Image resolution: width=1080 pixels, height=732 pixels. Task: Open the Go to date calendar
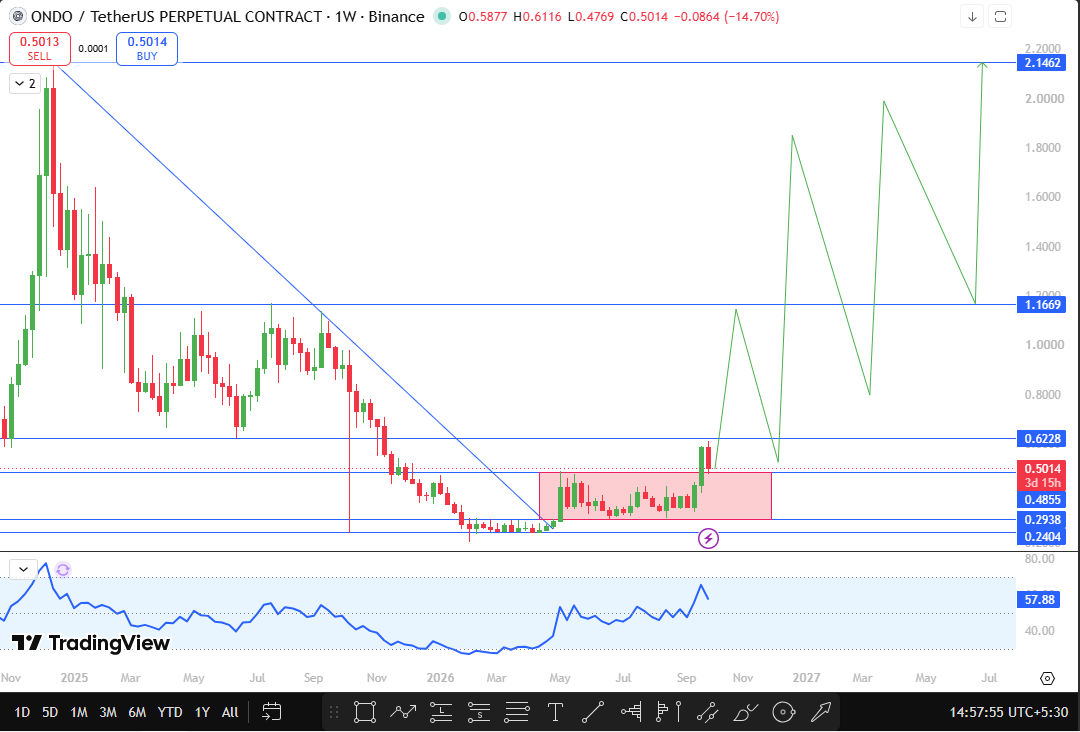[x=272, y=711]
